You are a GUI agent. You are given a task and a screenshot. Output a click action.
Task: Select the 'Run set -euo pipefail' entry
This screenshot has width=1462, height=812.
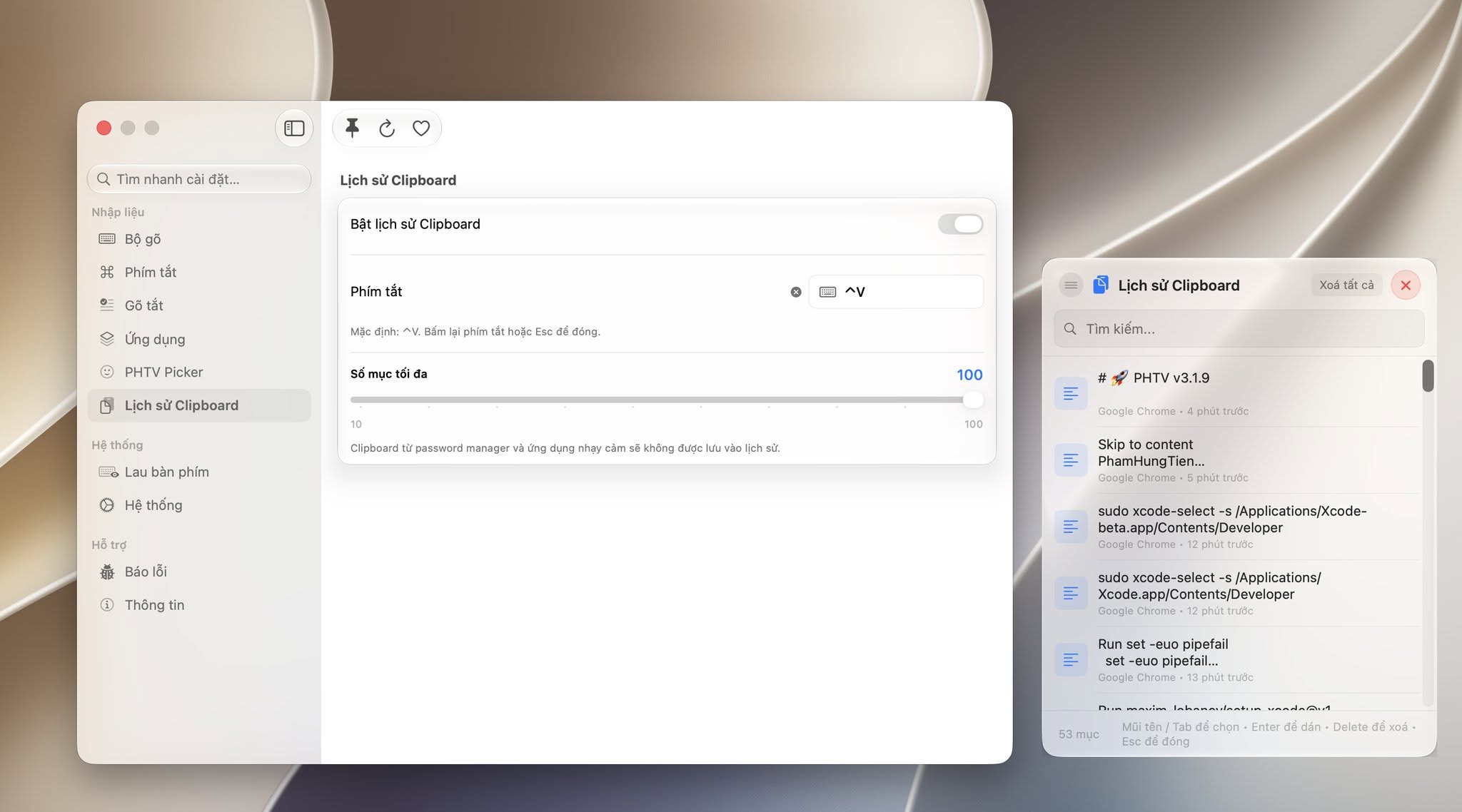pos(1236,659)
